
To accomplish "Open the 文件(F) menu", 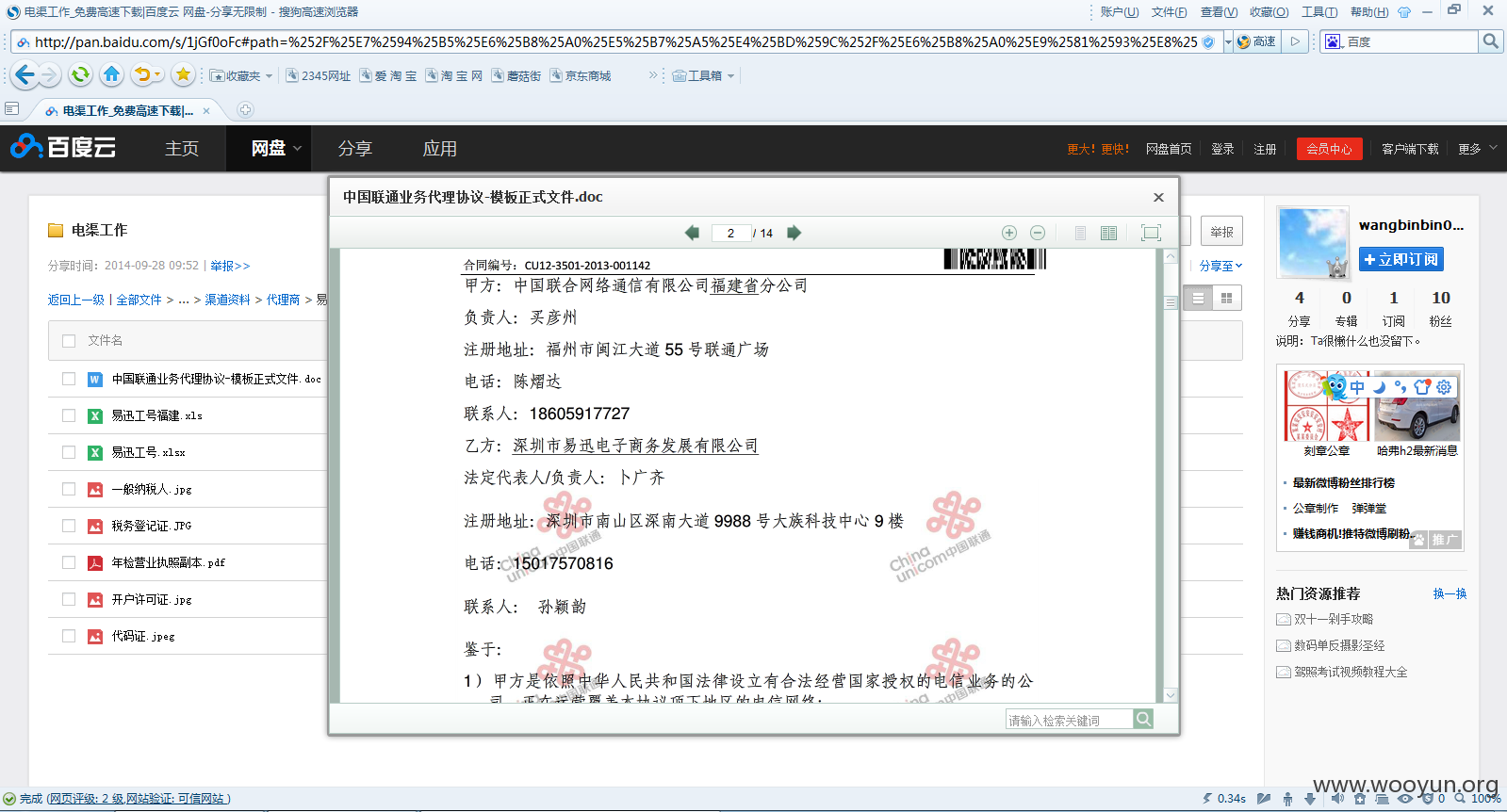I will [1169, 12].
